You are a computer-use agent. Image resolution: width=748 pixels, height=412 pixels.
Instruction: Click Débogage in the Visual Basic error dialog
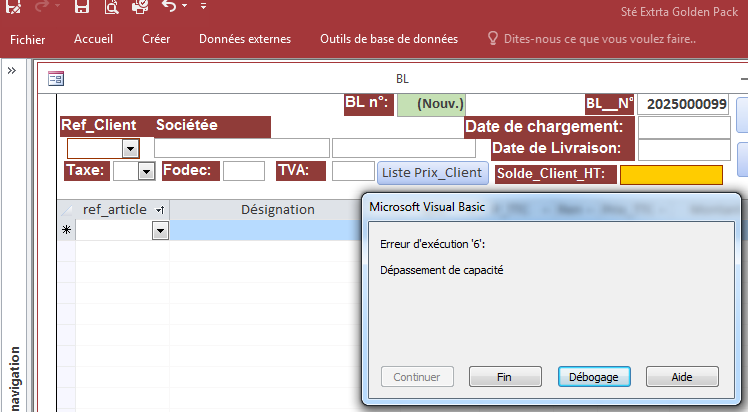593,377
